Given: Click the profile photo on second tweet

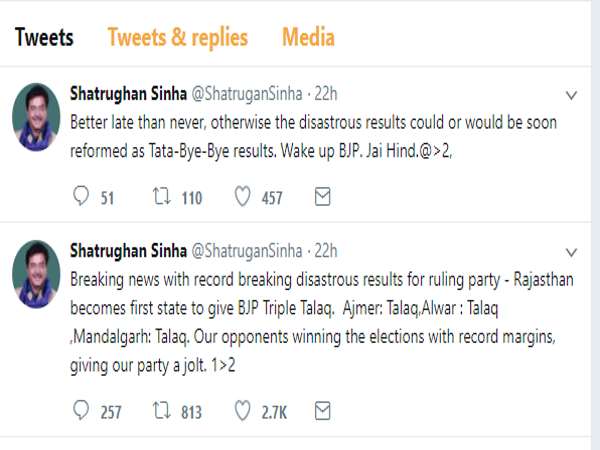Looking at the screenshot, I should coord(36,272).
